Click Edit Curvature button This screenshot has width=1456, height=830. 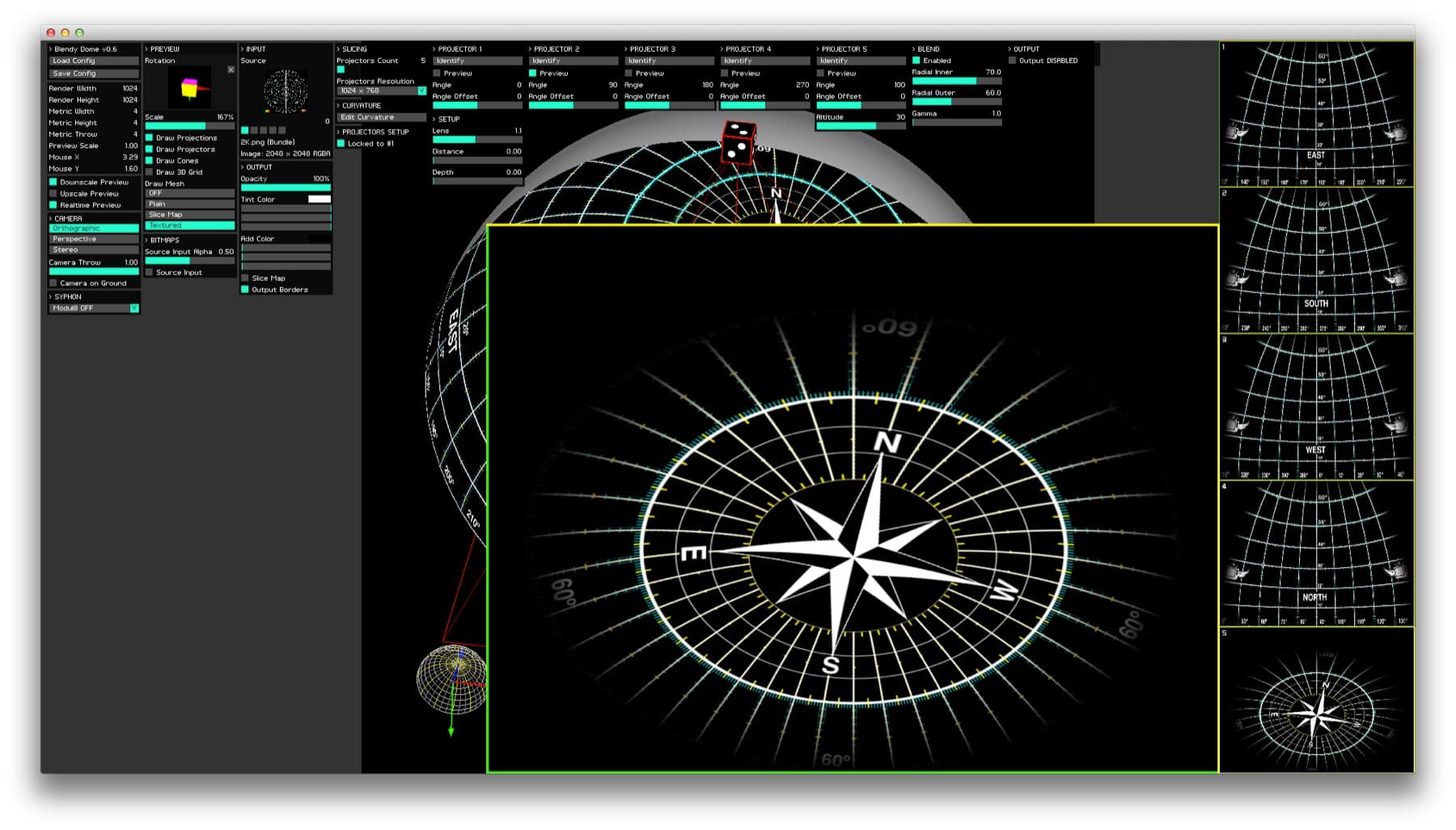381,117
